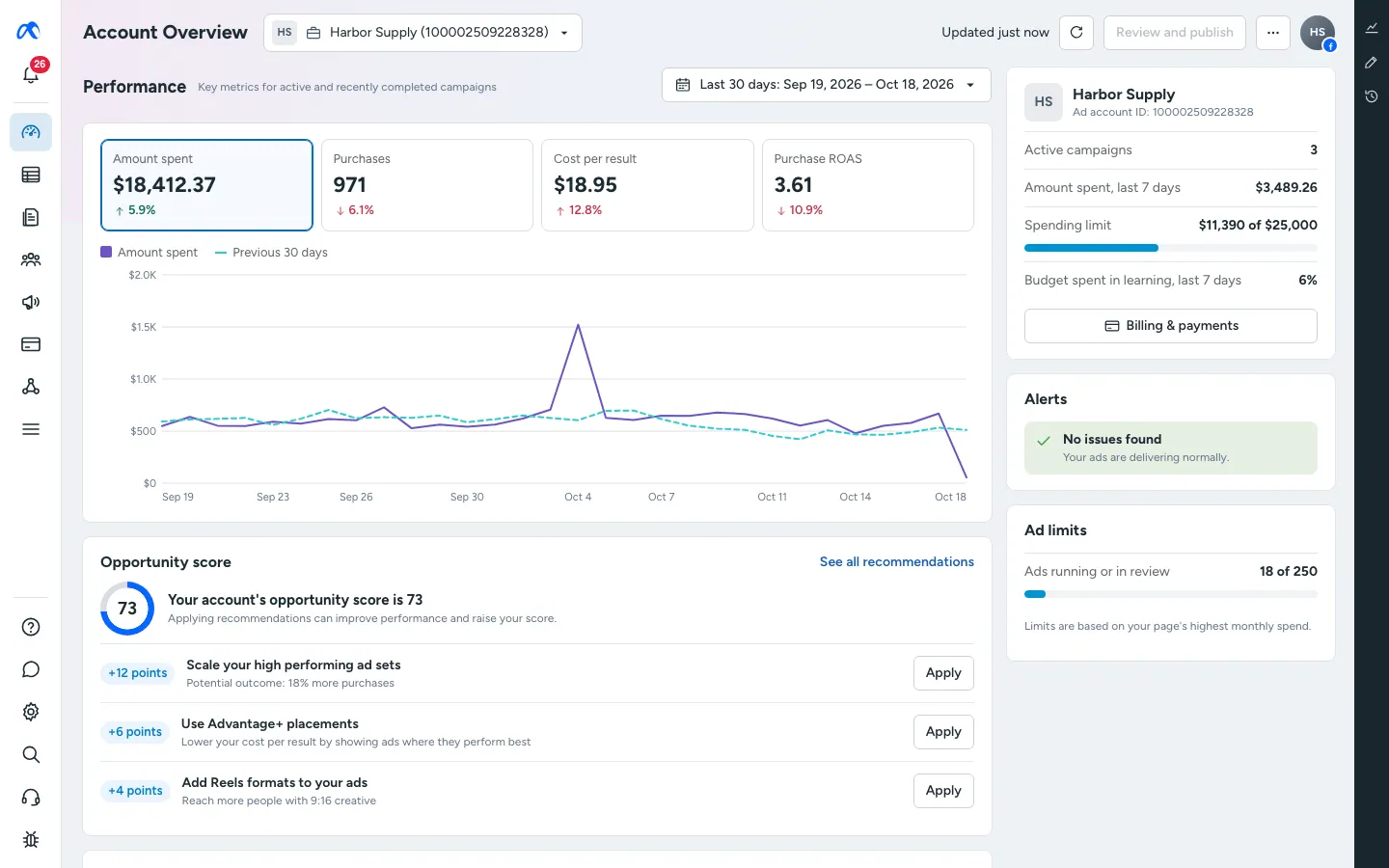Click the No issues found alert
The width and height of the screenshot is (1389, 868).
coord(1171,448)
